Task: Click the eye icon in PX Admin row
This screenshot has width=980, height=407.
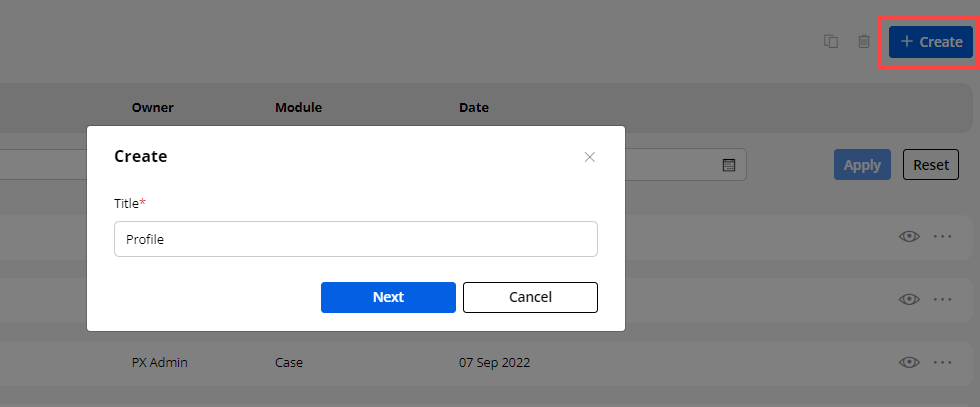Action: tap(909, 362)
